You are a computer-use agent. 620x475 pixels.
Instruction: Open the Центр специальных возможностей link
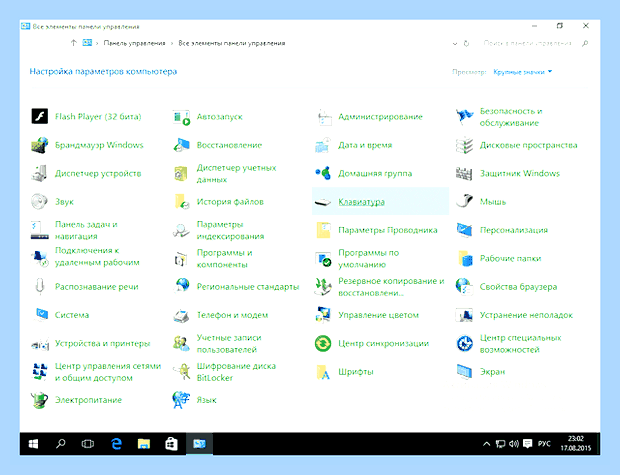click(x=520, y=344)
